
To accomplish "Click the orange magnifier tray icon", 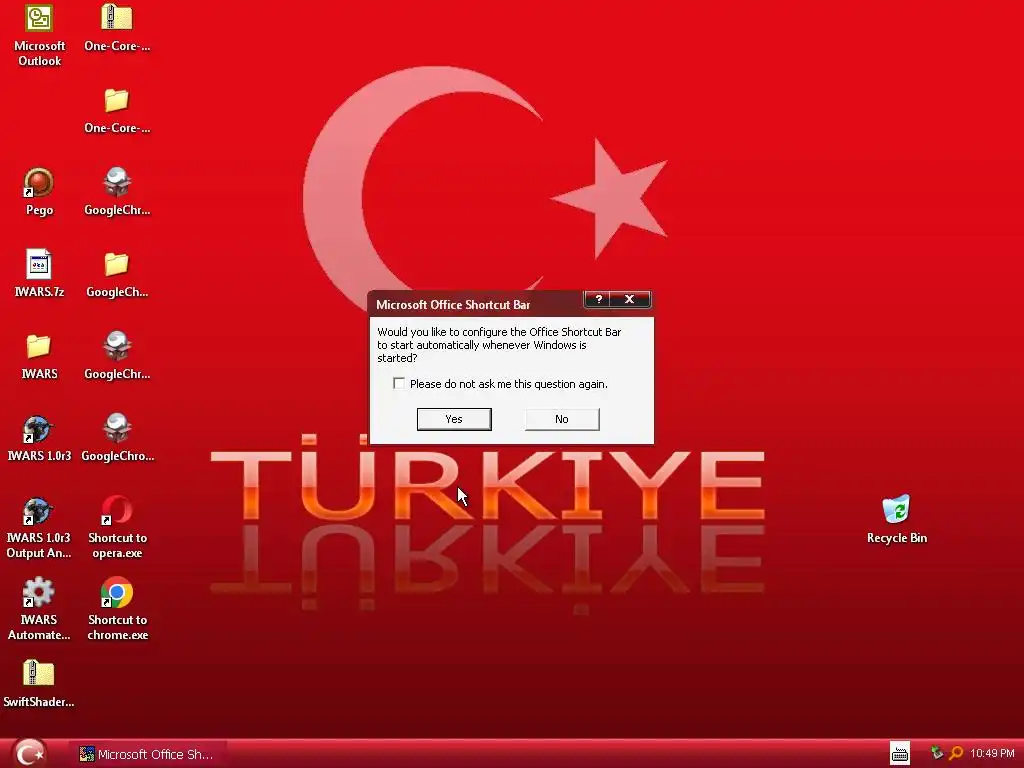I will [x=956, y=753].
